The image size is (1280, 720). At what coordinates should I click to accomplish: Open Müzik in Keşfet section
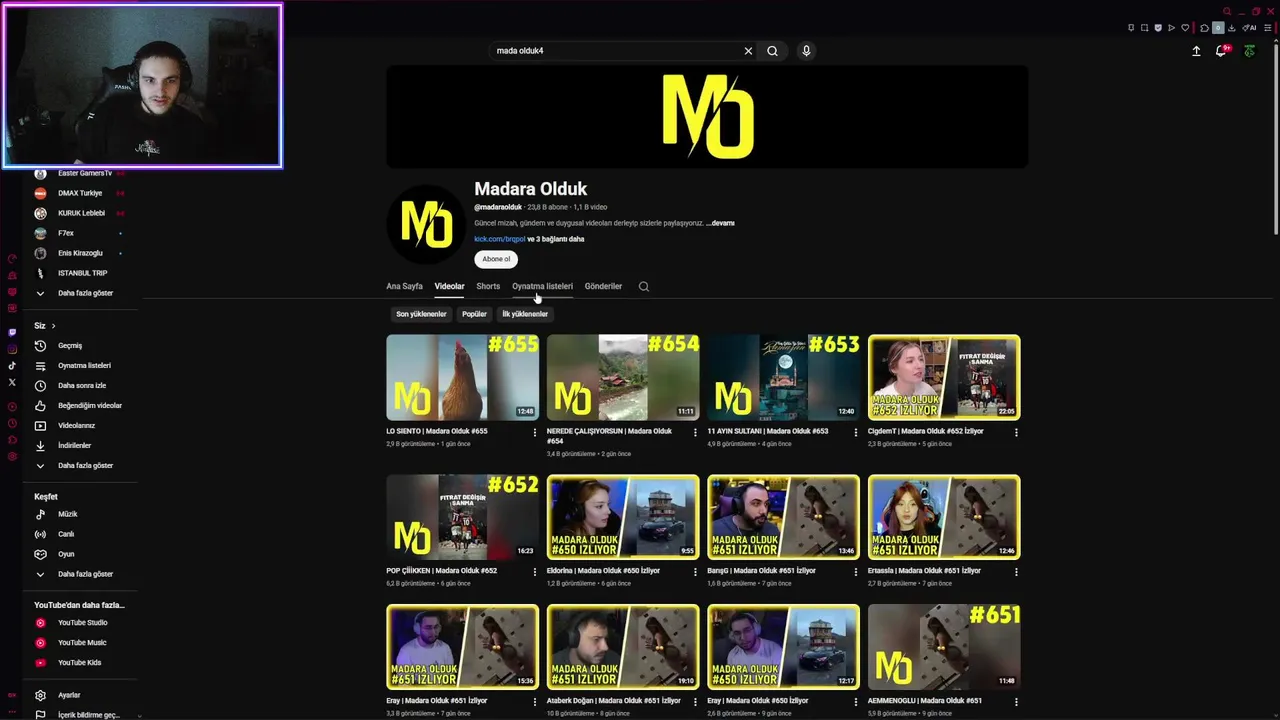(66, 514)
